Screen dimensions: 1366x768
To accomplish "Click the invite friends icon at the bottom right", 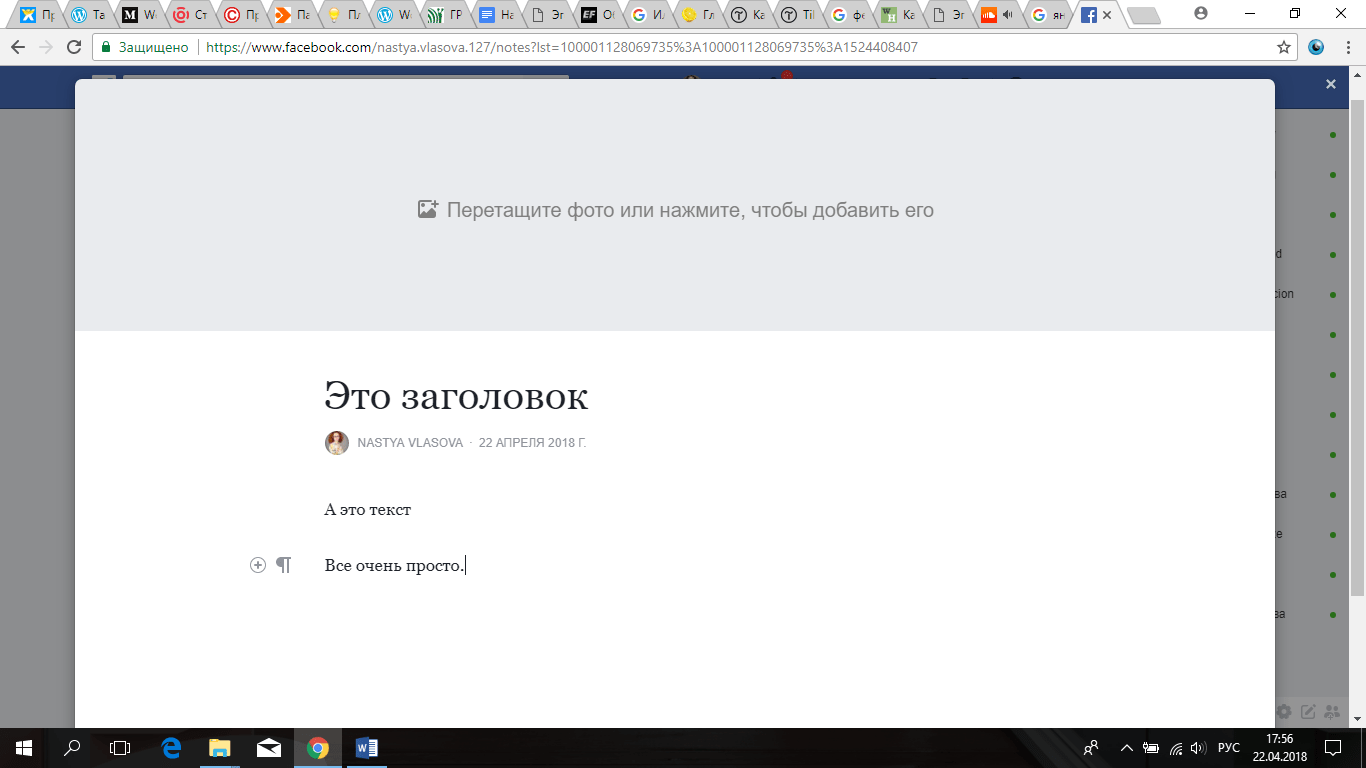I will 1331,710.
